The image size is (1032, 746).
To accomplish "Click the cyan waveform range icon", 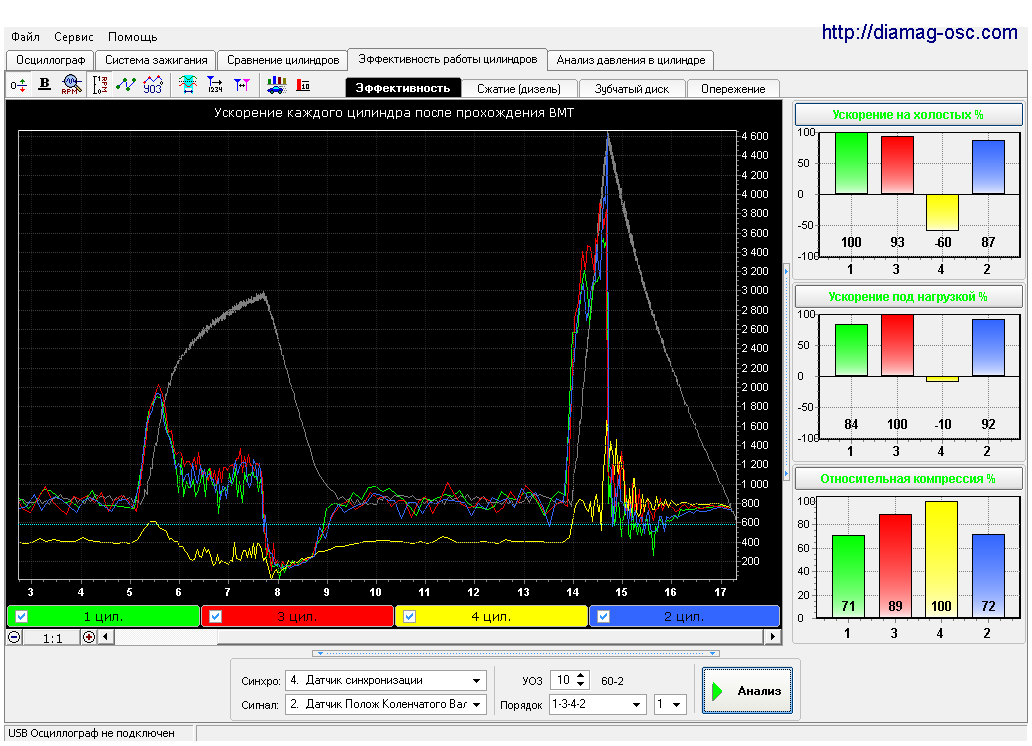I will pos(188,84).
